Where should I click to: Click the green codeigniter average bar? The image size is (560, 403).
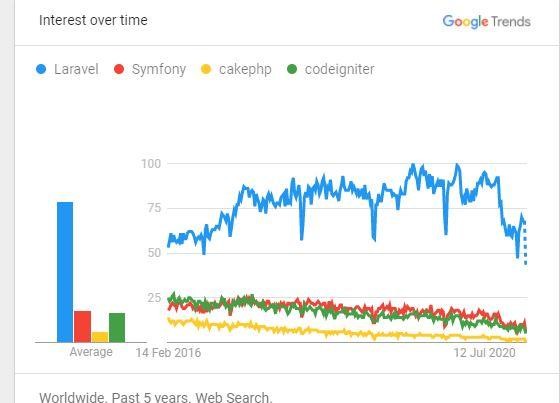pyautogui.click(x=117, y=328)
